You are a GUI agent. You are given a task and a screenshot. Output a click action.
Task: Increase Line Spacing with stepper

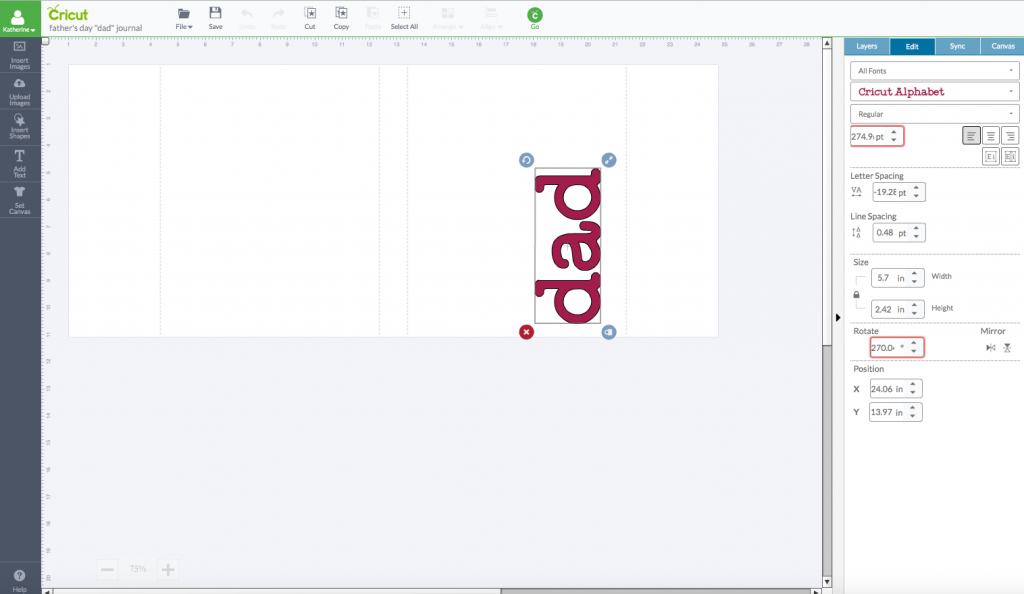click(916, 228)
